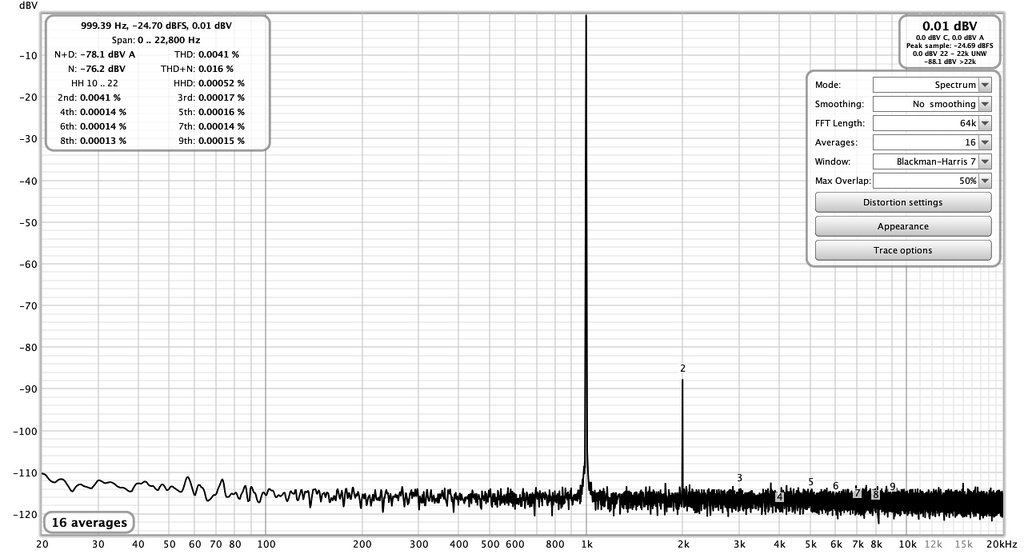Click the 1k frequency axis label
Image resolution: width=1024 pixels, height=554 pixels.
pyautogui.click(x=586, y=544)
